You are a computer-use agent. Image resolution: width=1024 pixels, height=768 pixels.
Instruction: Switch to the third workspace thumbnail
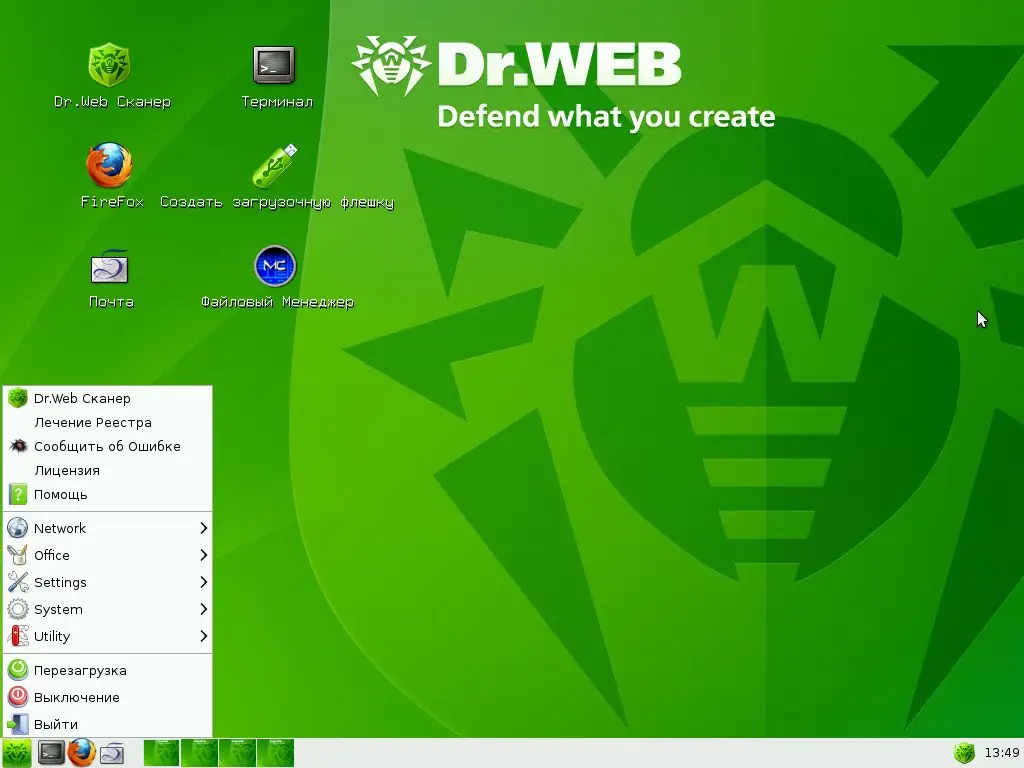pos(237,752)
